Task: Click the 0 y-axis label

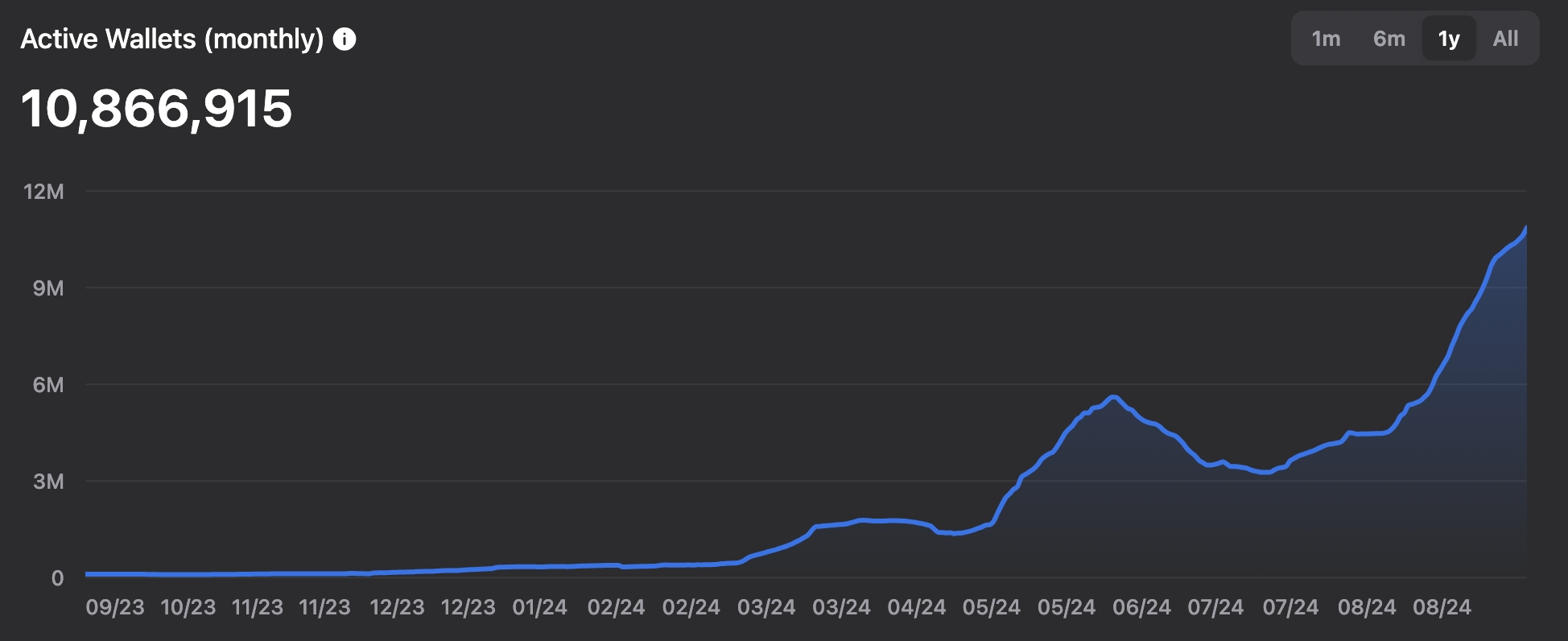Action: (x=57, y=577)
